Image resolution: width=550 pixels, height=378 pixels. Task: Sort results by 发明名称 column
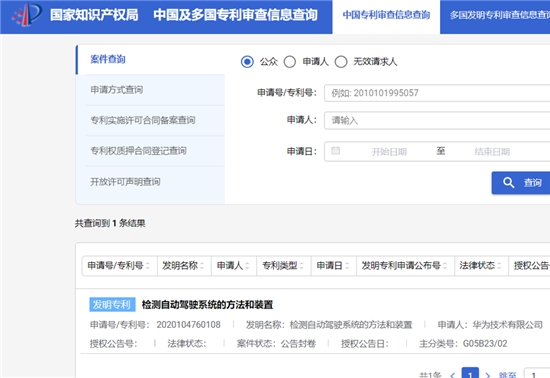[183, 266]
